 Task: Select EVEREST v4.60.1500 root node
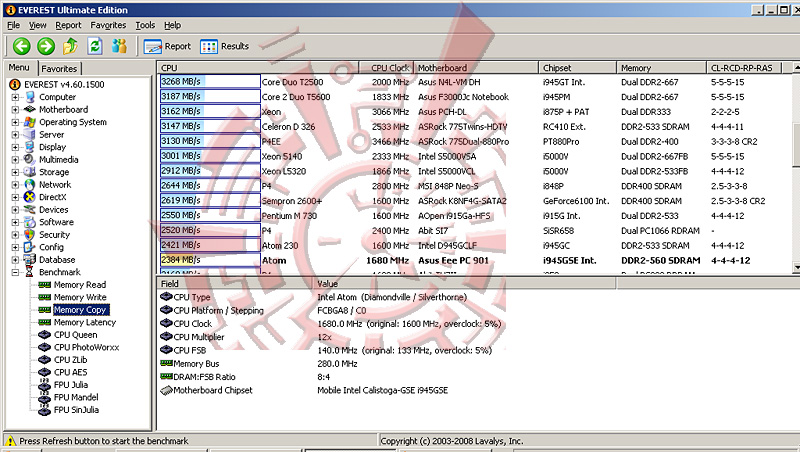[64, 85]
